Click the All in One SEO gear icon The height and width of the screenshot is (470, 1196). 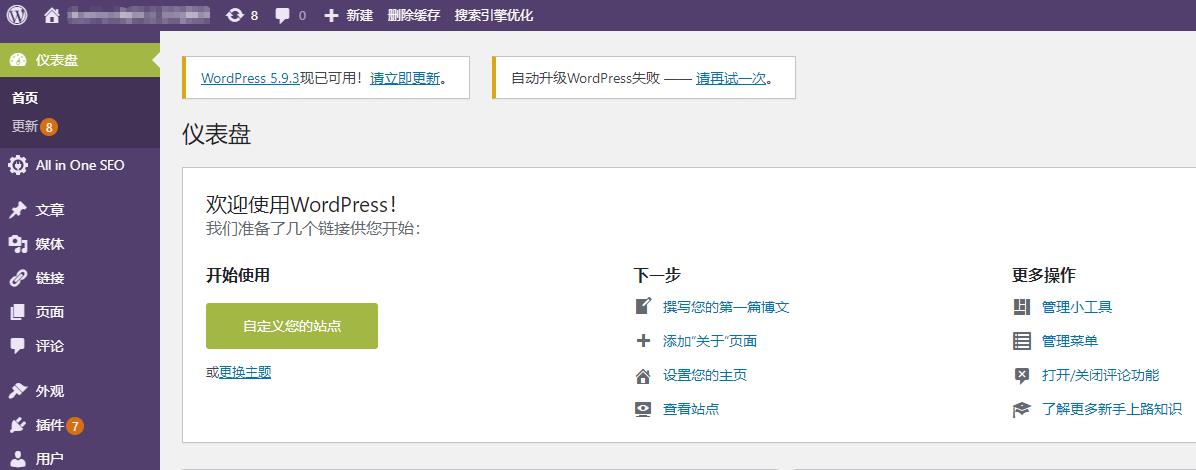pyautogui.click(x=18, y=166)
